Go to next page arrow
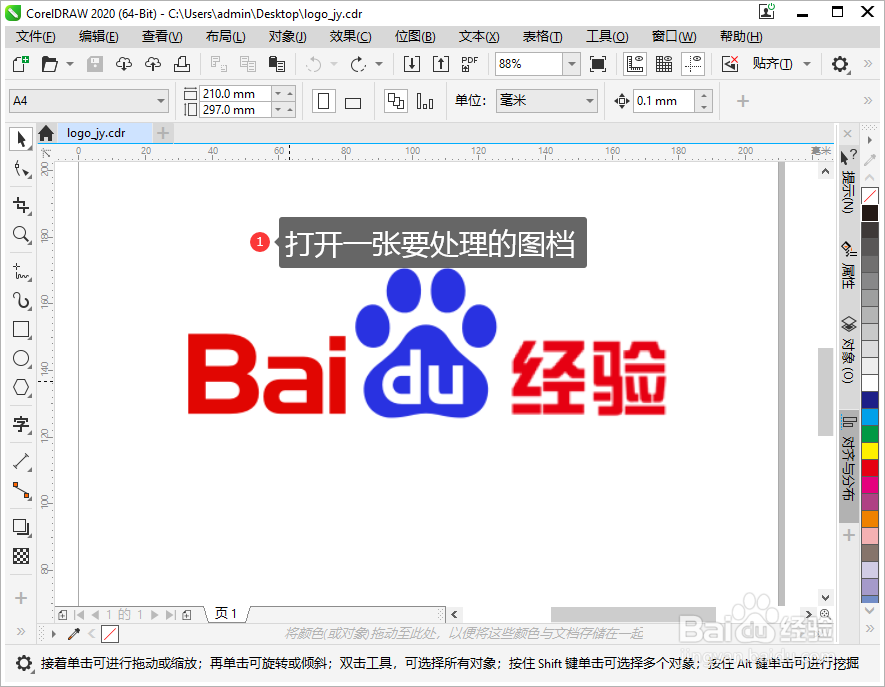The image size is (885, 687). click(155, 615)
